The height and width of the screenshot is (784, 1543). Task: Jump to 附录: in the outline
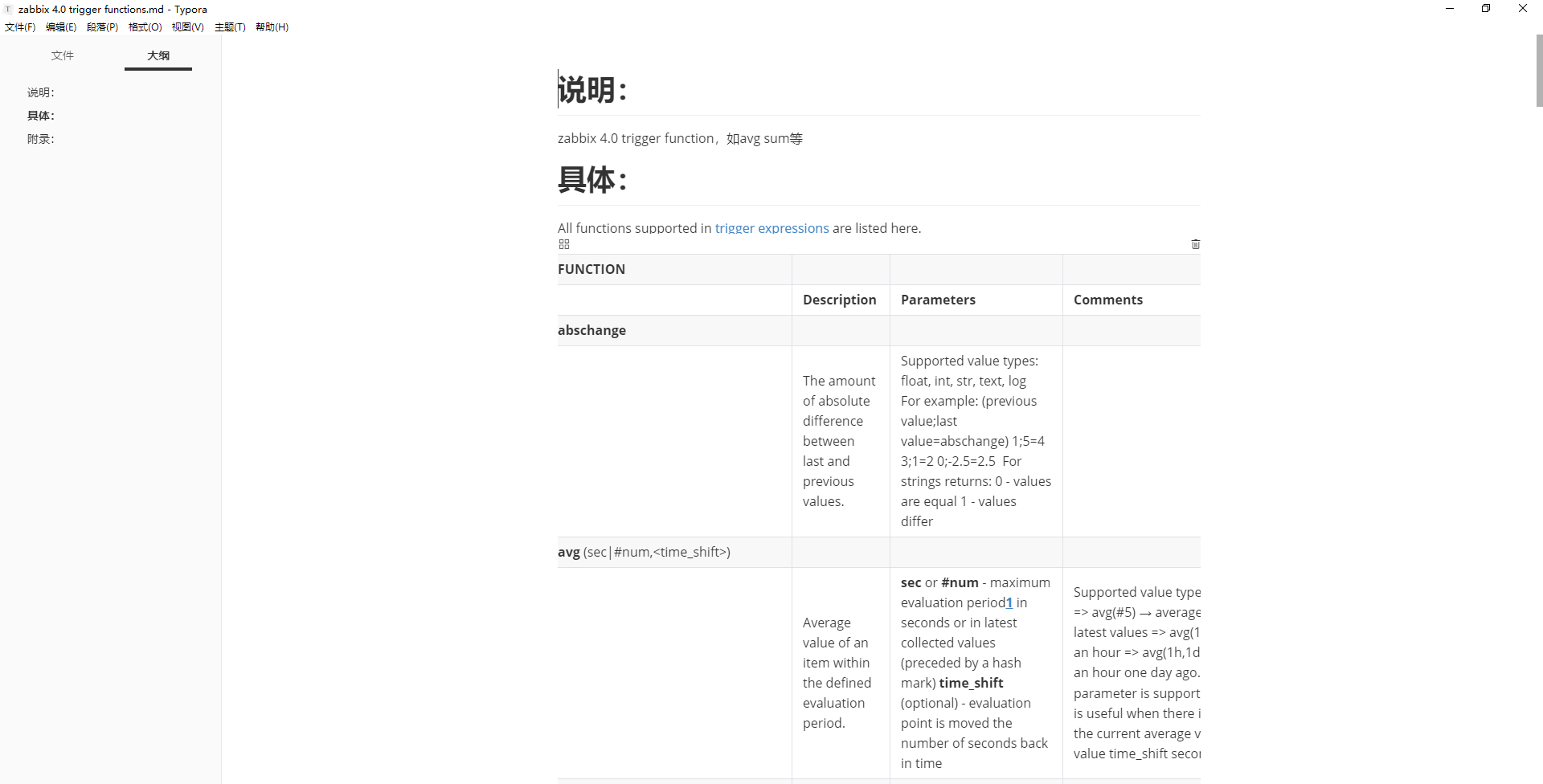pos(41,139)
